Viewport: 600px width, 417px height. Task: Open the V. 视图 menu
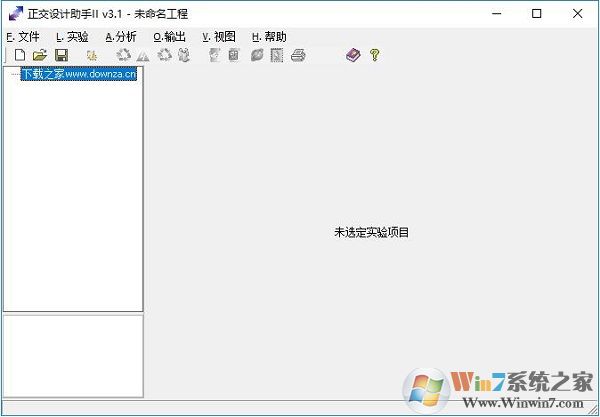click(219, 37)
